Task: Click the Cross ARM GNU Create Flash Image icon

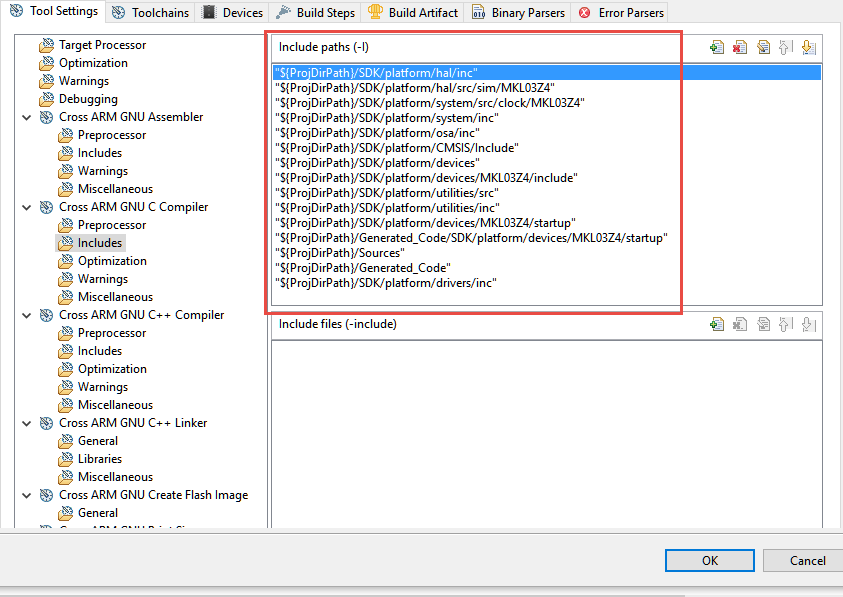Action: [x=47, y=495]
